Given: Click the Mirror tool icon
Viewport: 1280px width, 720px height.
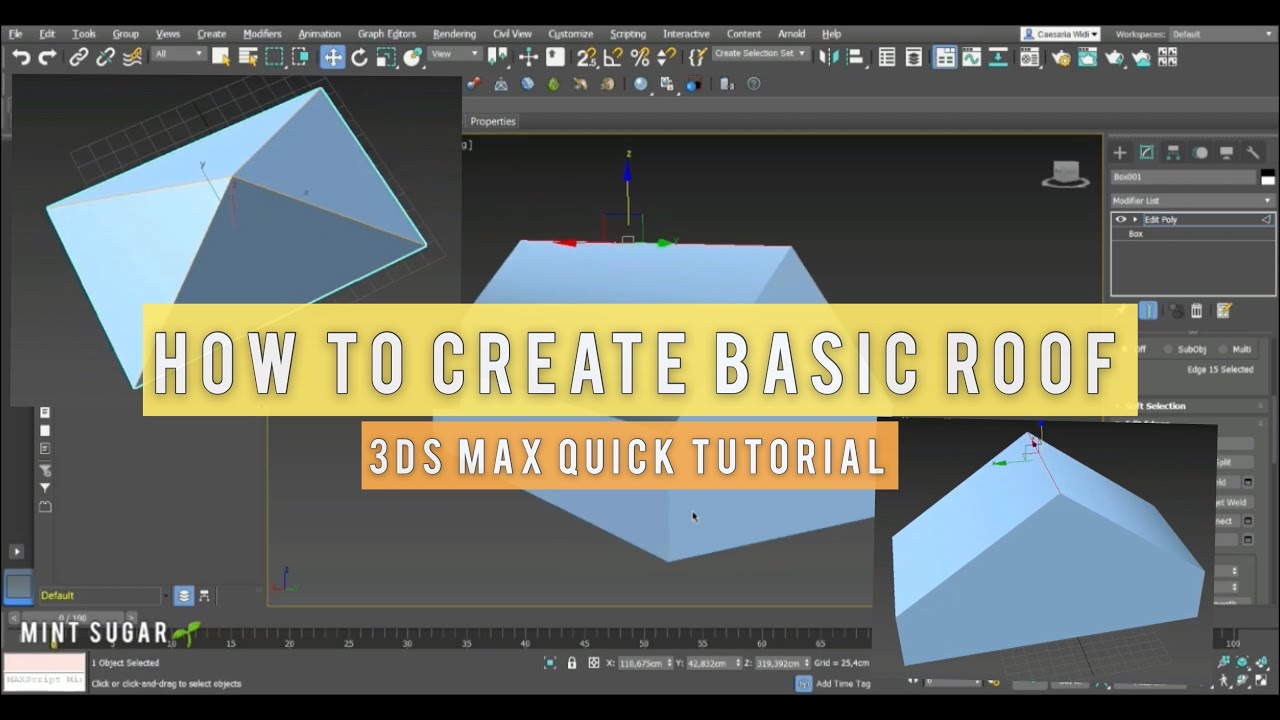Looking at the screenshot, I should 828,57.
